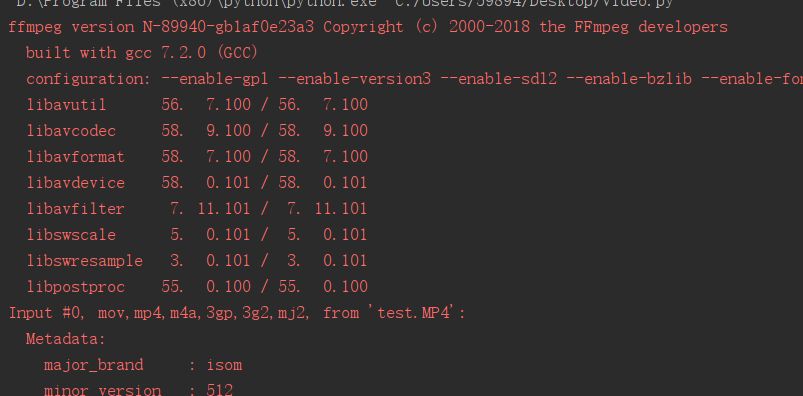
Task: Click the libswscale version line
Action: pyautogui.click(x=197, y=235)
